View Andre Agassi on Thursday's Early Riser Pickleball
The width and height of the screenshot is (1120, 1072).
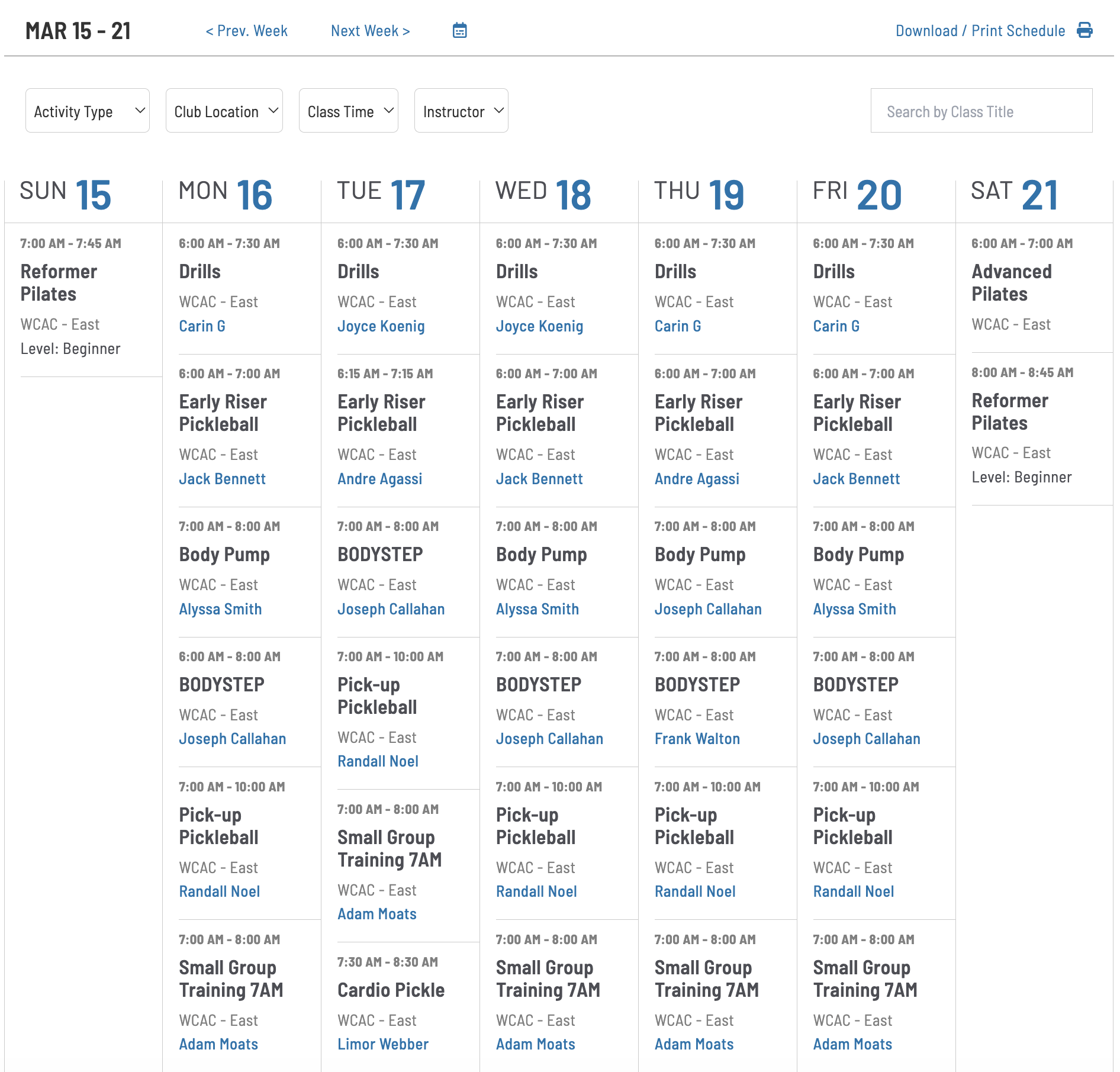697,479
